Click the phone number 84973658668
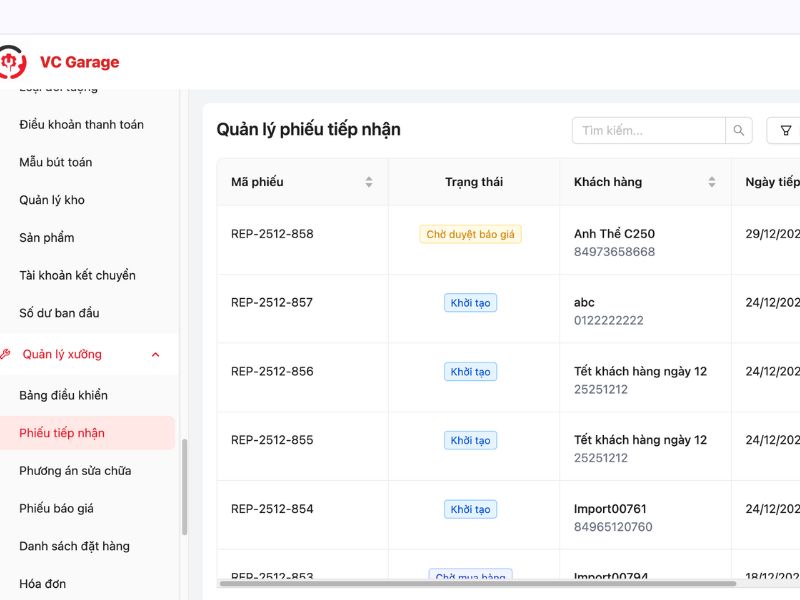 [x=615, y=252]
